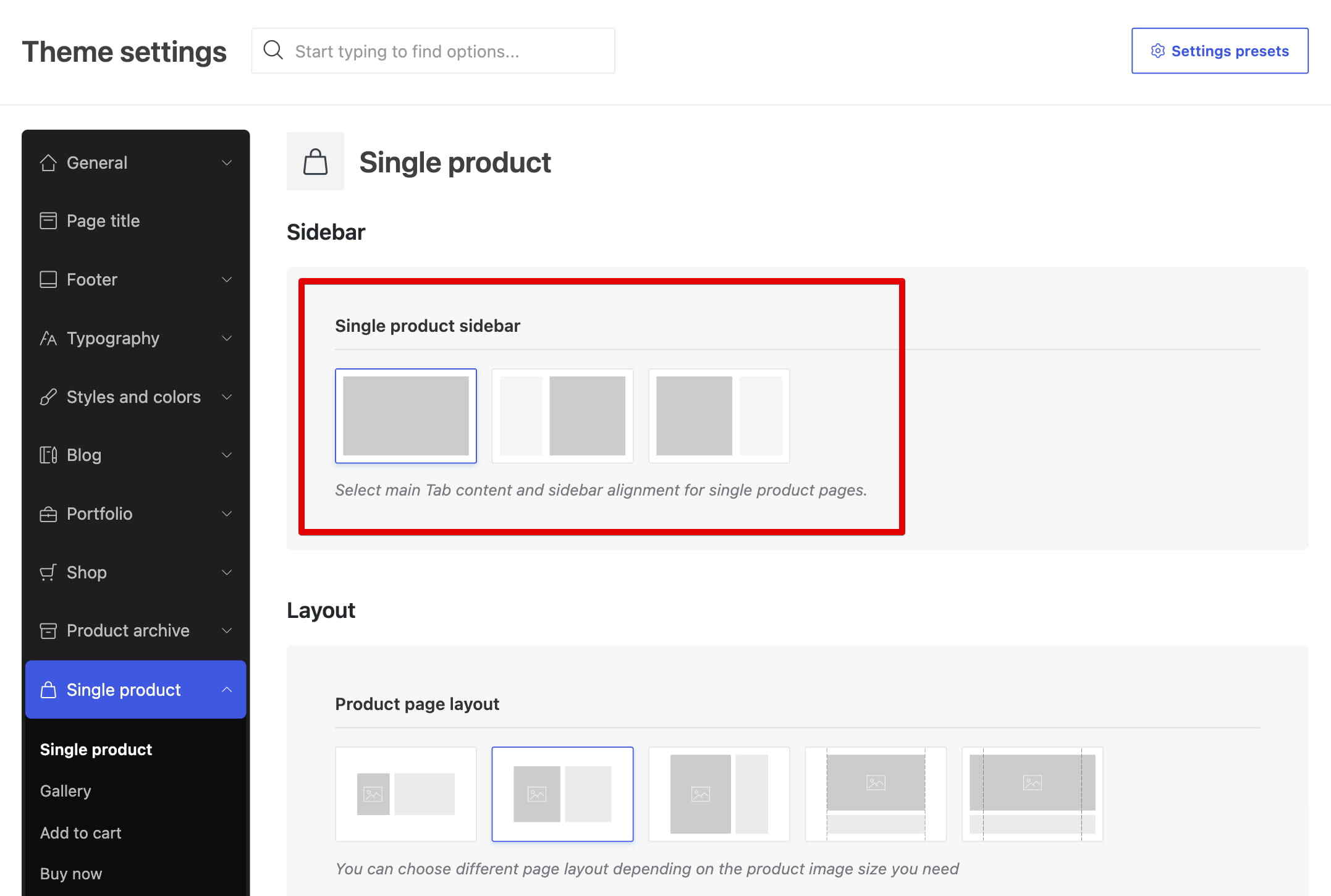Click the Styles and colors menu label
Screen dimensions: 1331x896
coord(133,397)
